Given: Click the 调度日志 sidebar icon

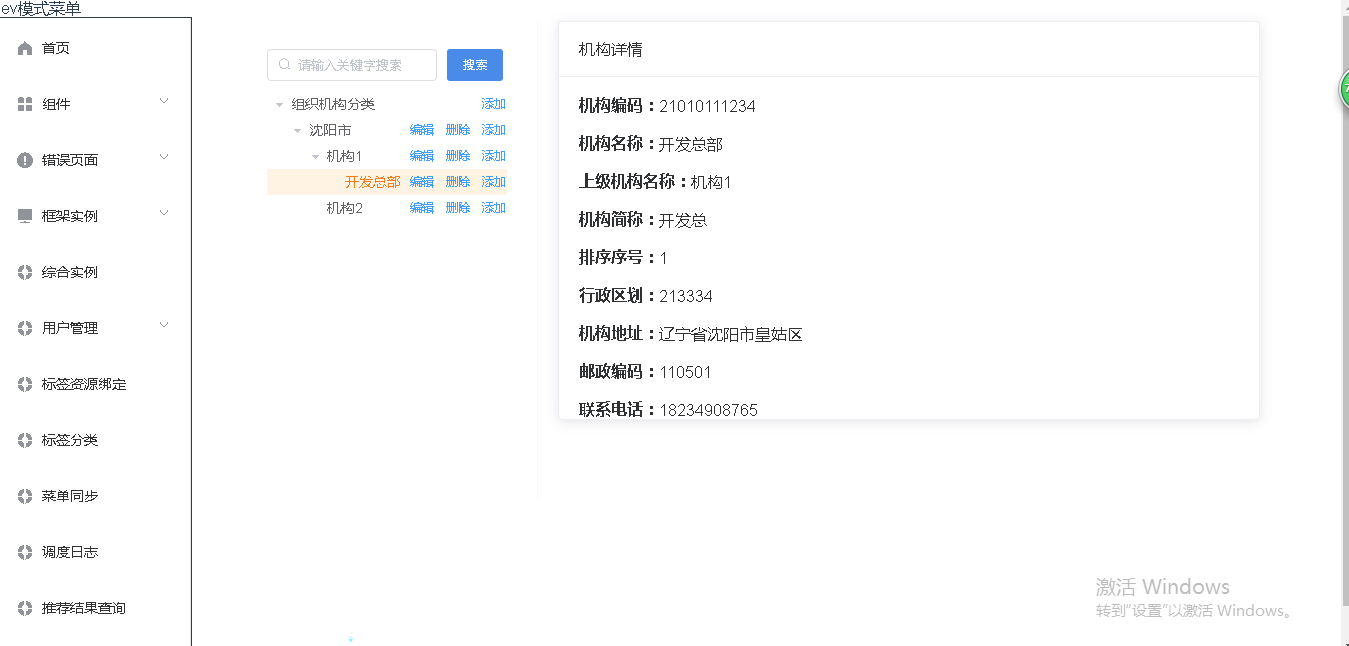Looking at the screenshot, I should [x=24, y=551].
